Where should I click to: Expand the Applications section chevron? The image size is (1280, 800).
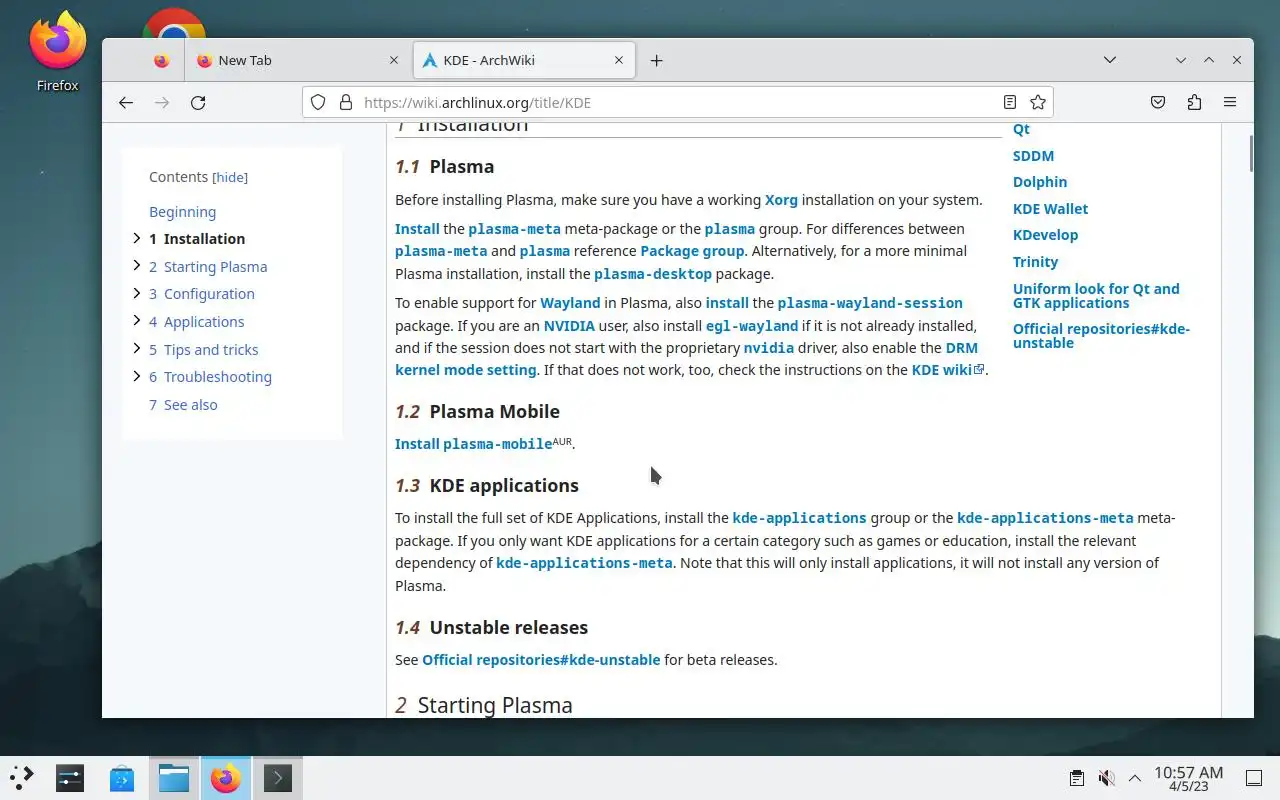point(137,321)
